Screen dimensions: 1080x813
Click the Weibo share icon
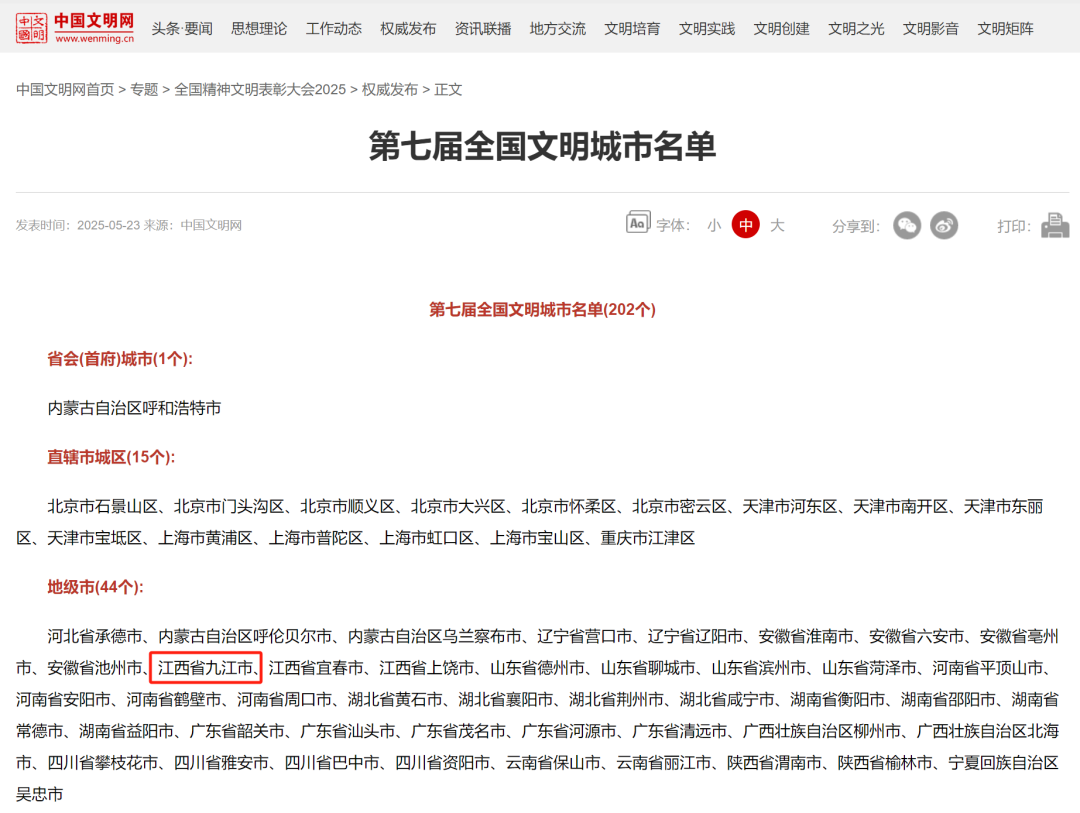(945, 225)
